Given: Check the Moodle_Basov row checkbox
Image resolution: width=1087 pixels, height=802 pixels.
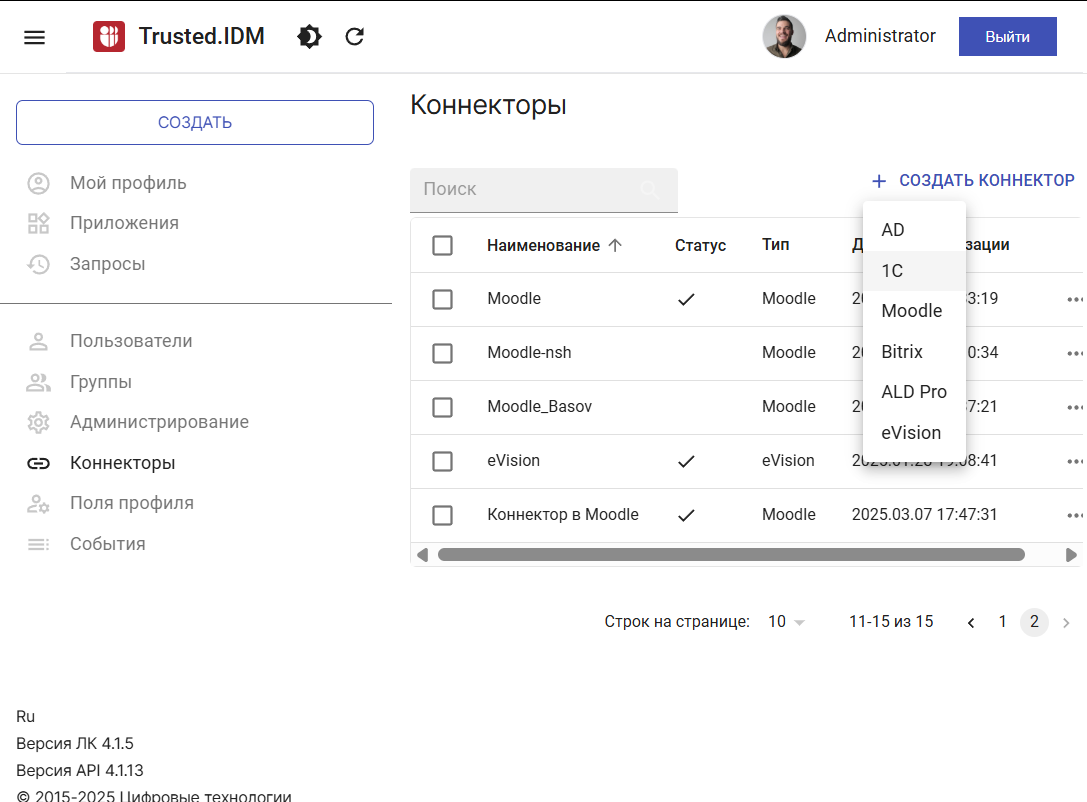Looking at the screenshot, I should [x=442, y=408].
